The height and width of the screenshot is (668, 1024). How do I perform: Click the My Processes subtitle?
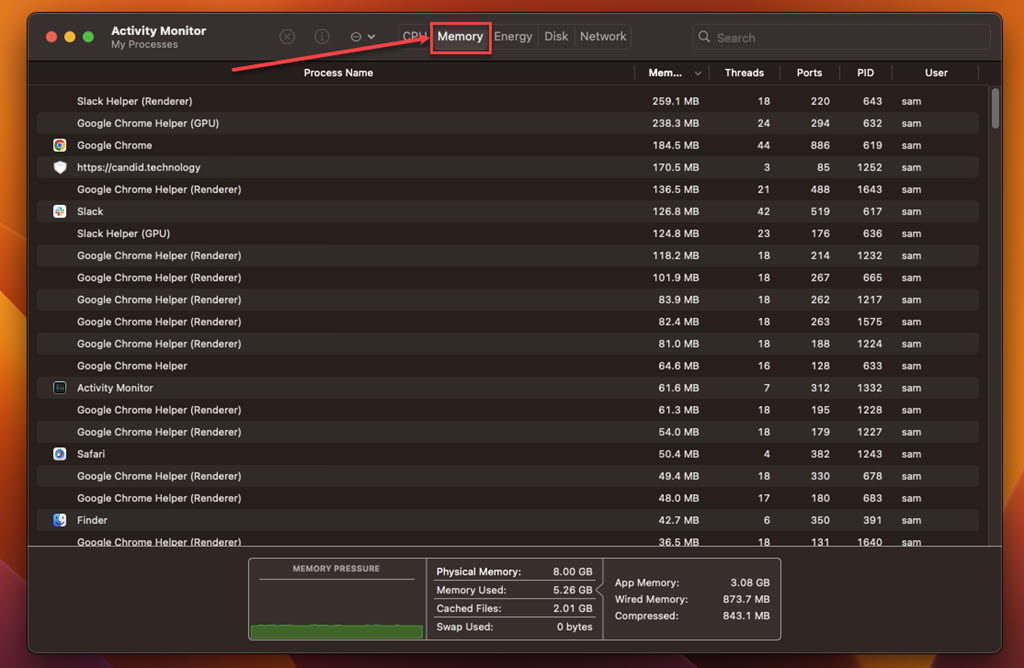point(144,44)
